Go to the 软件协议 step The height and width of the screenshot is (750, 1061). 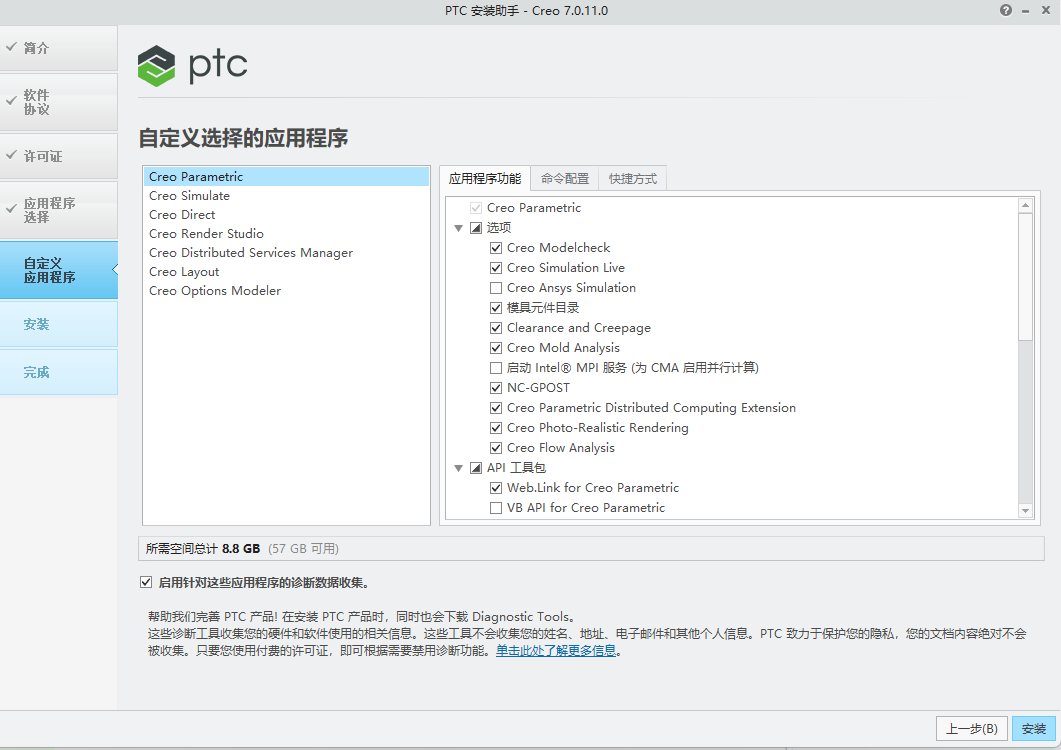59,102
